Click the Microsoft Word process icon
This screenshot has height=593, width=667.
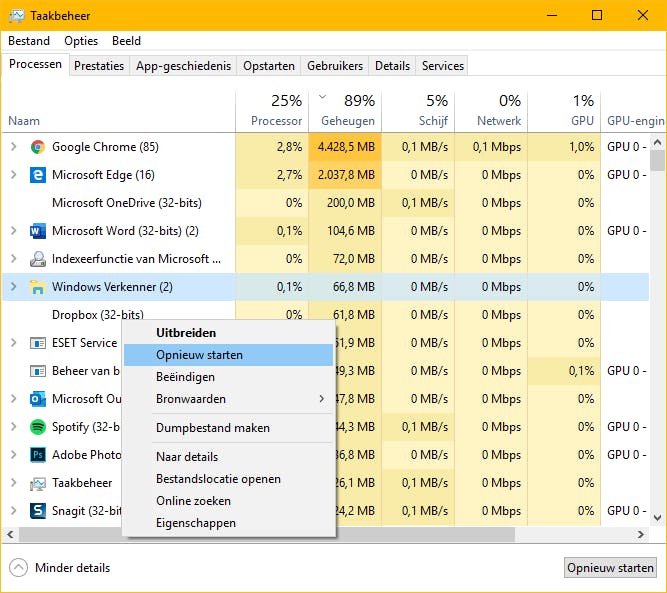[38, 231]
